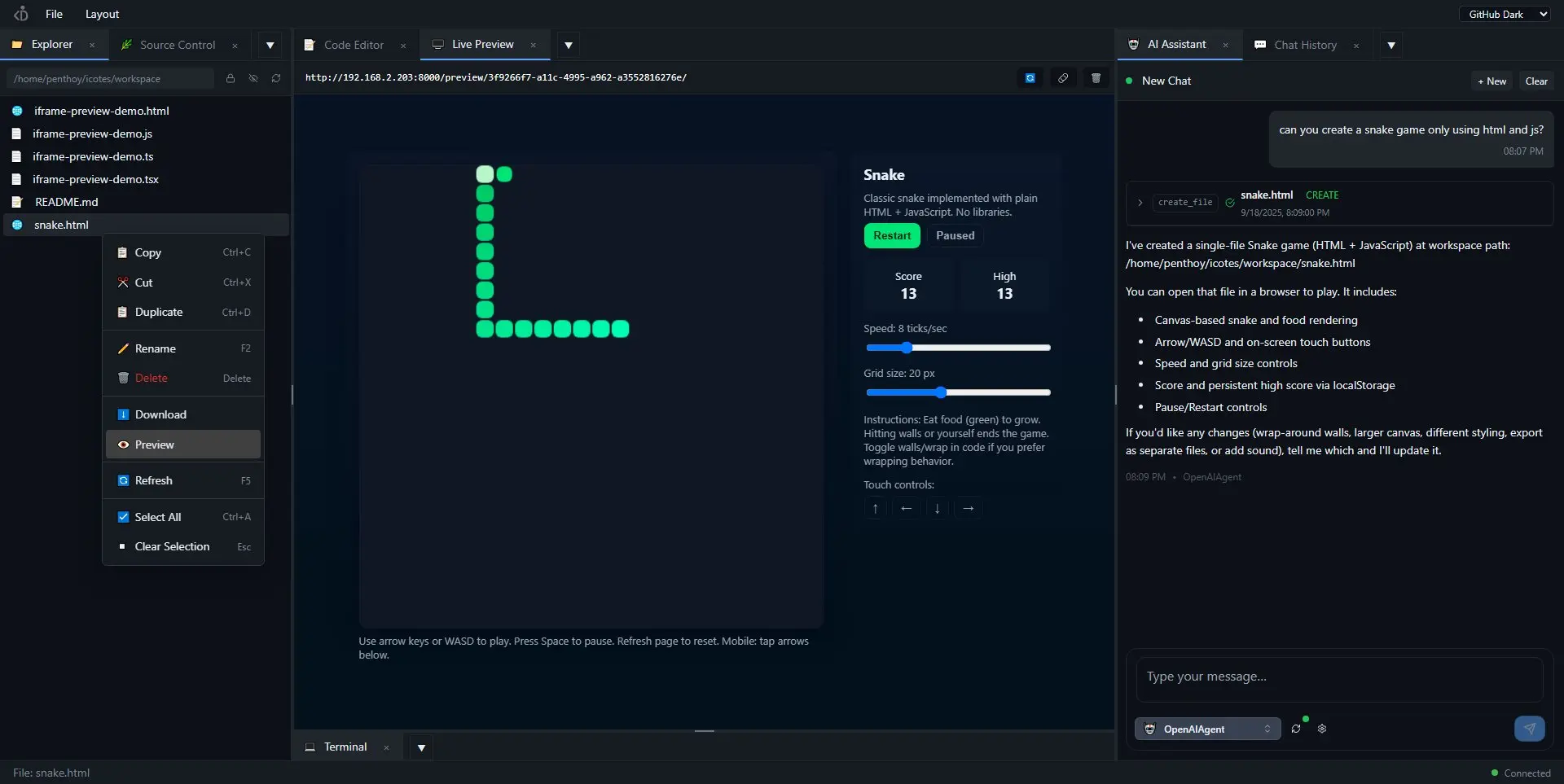Click the Explorer refresh arrows icon
This screenshot has height=784, width=1564.
[x=276, y=78]
